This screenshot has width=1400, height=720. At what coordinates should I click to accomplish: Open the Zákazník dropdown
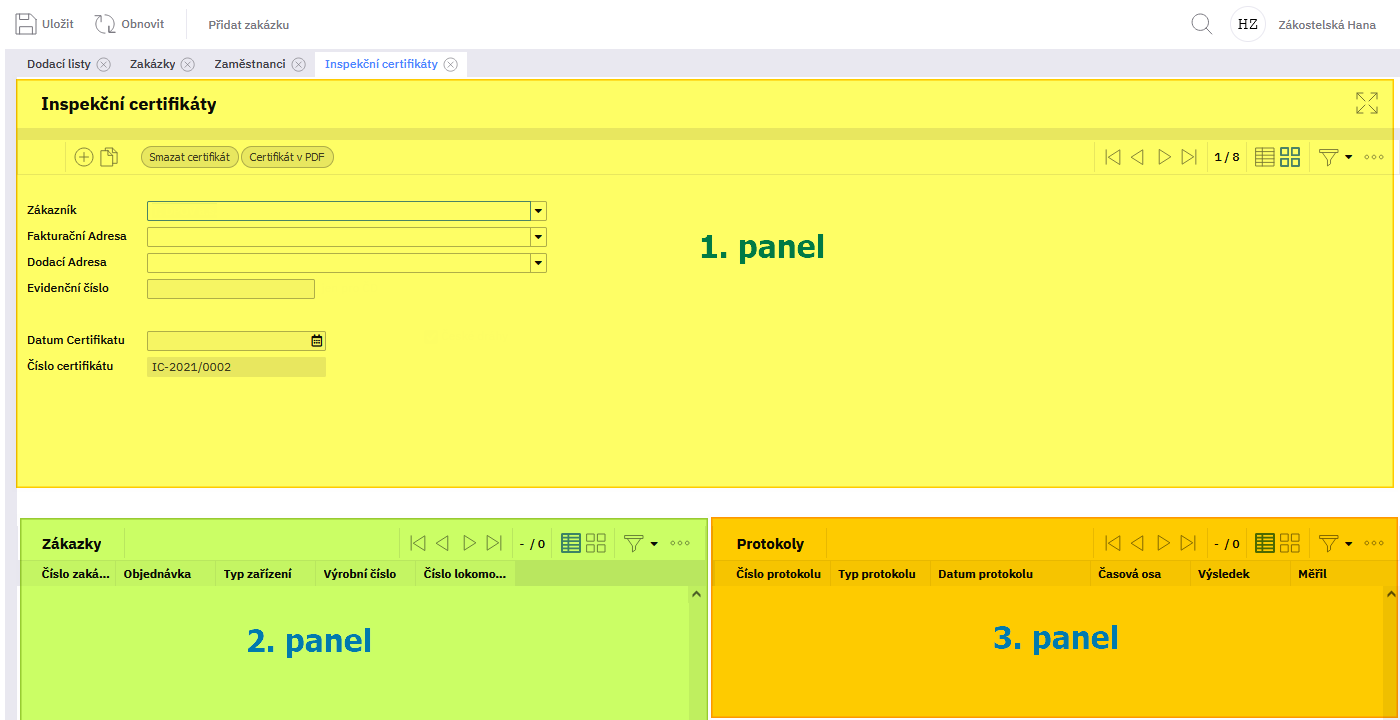coord(539,211)
